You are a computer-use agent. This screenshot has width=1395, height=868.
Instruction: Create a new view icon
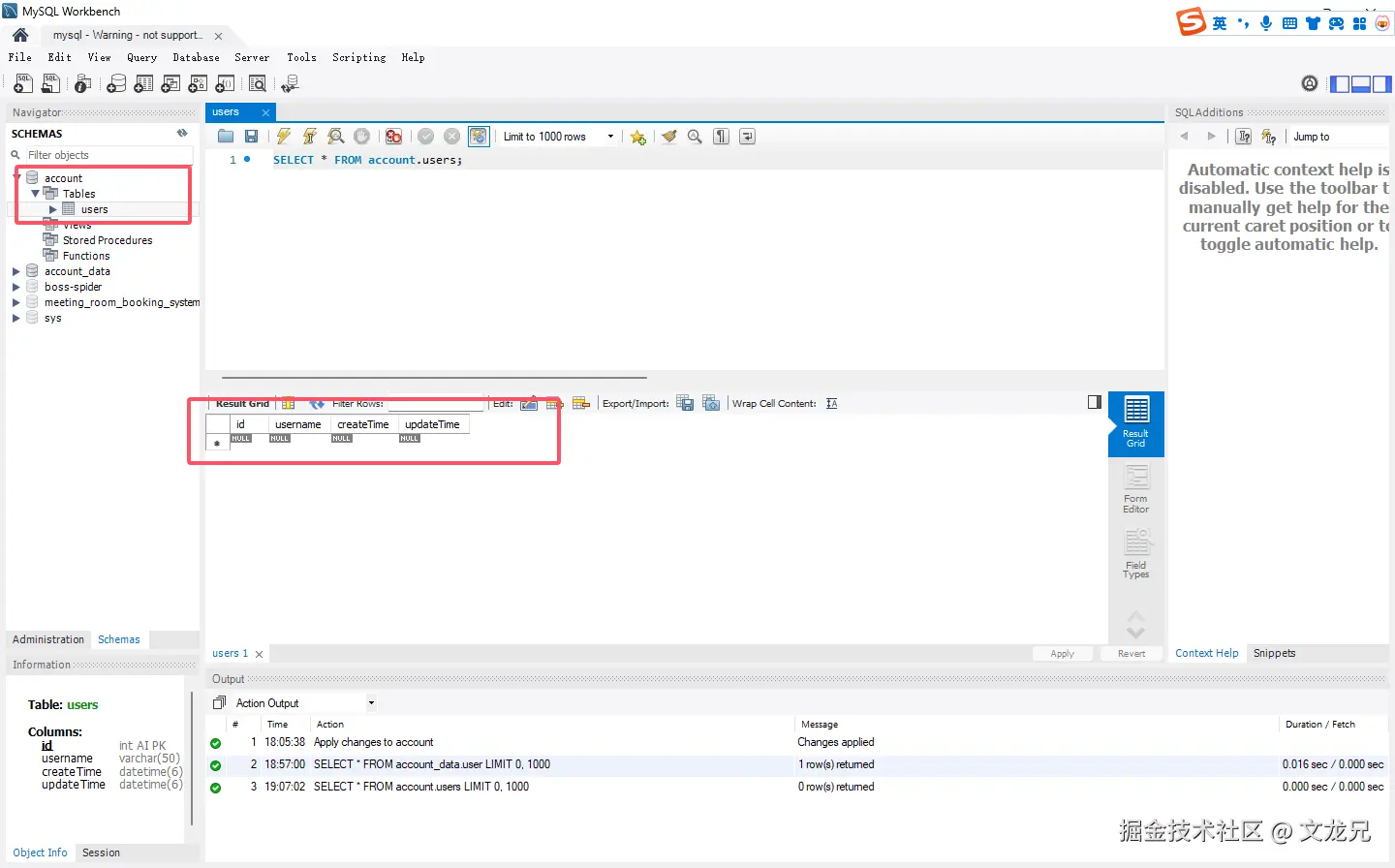pos(170,84)
